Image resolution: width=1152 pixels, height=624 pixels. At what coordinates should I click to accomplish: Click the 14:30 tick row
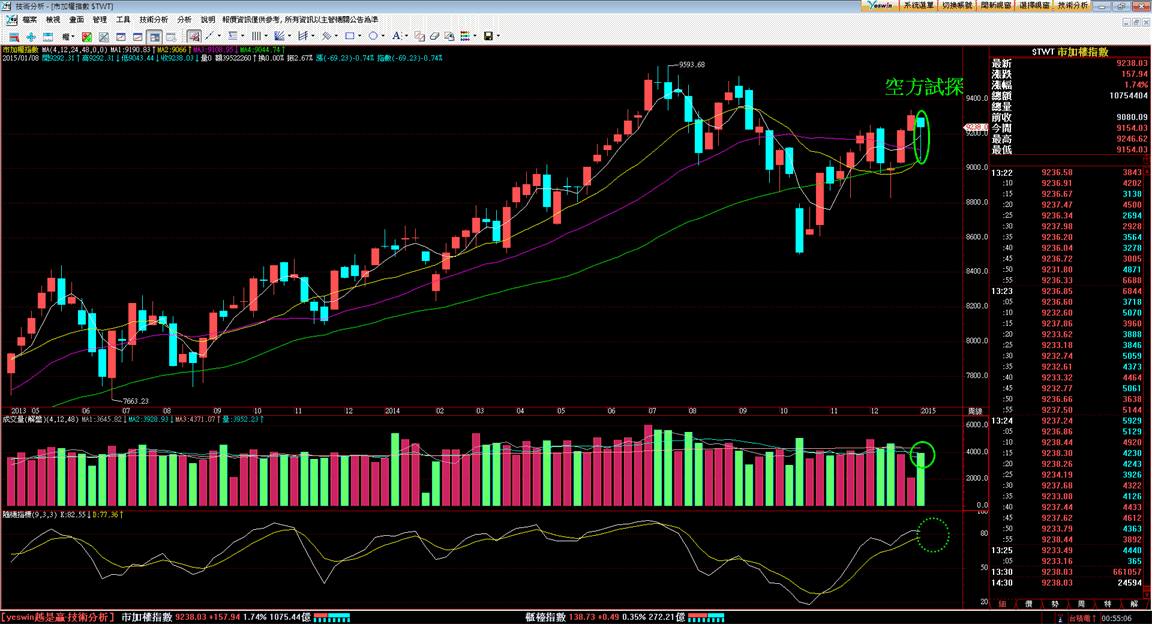[x=1067, y=583]
